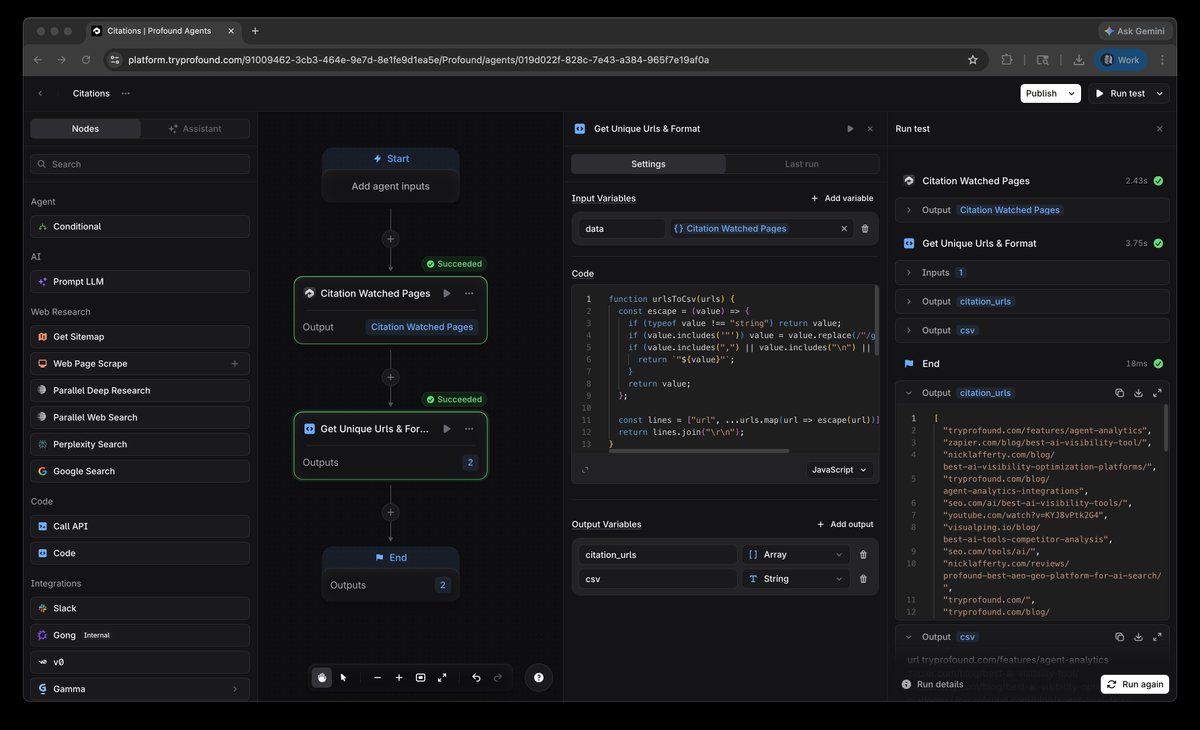This screenshot has width=1200, height=730.
Task: Open the JavaScript language dropdown
Action: (839, 469)
